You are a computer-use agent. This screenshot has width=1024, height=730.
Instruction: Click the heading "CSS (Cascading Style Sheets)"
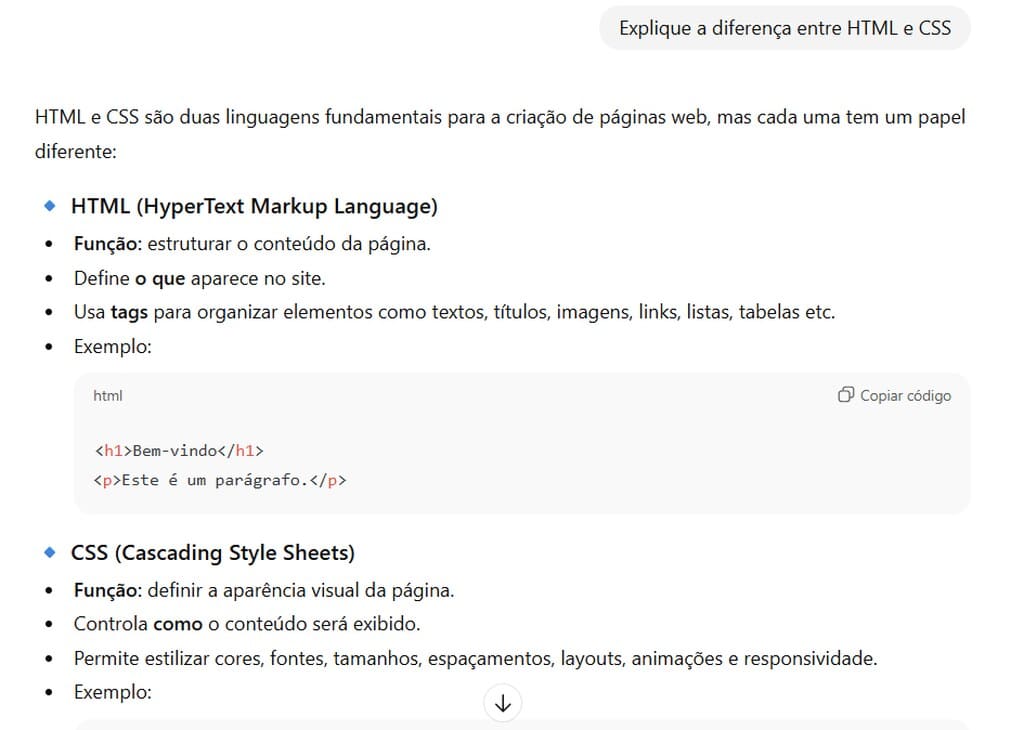[213, 552]
